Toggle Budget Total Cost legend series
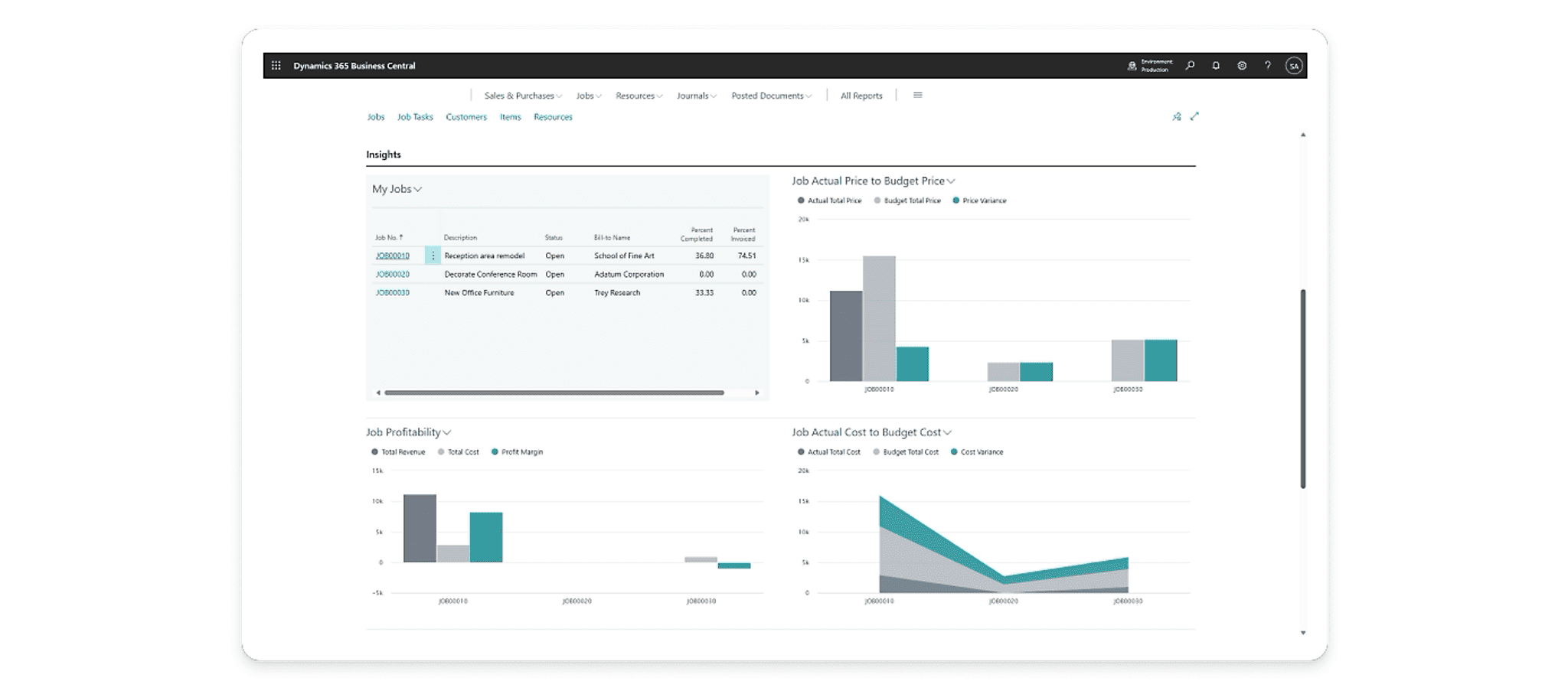The width and height of the screenshot is (1568, 694). click(x=906, y=452)
